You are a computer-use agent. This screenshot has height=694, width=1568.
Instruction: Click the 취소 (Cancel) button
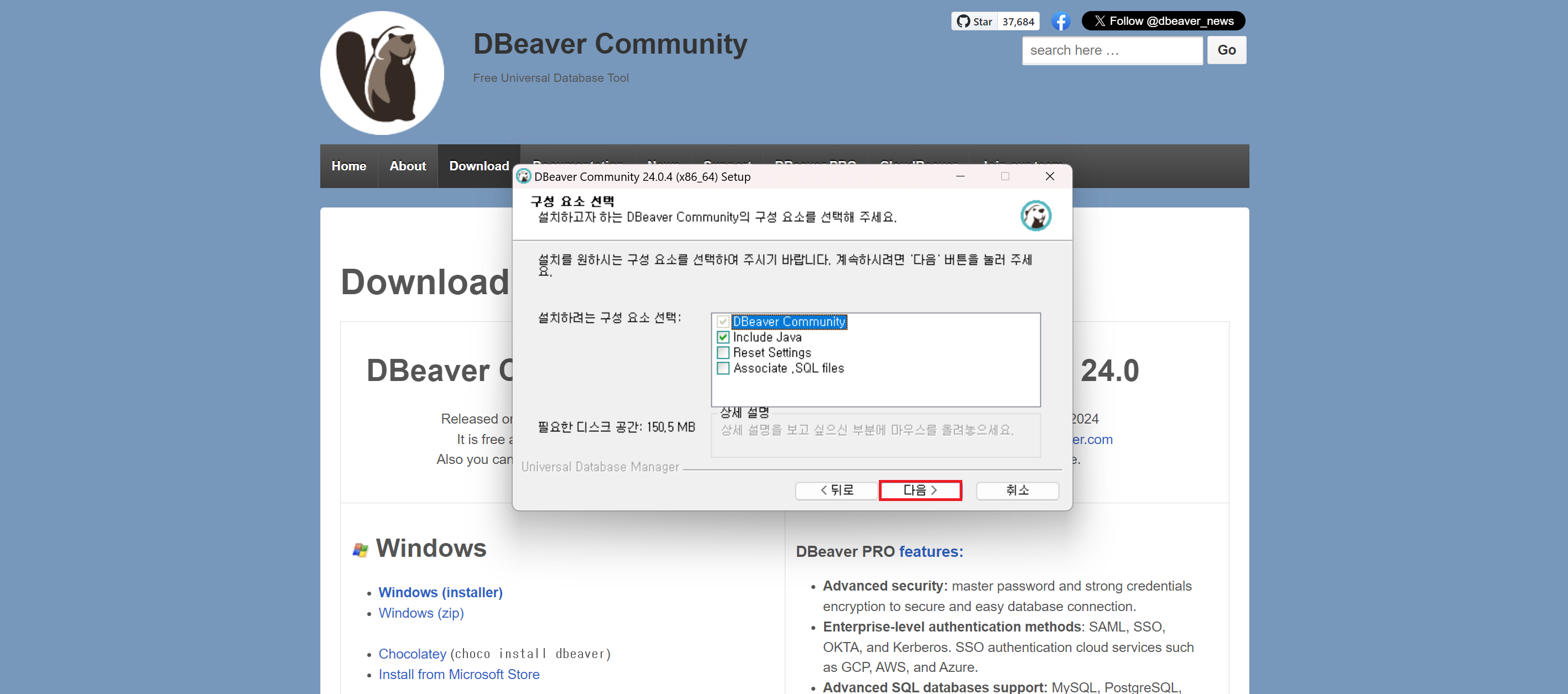tap(1017, 490)
